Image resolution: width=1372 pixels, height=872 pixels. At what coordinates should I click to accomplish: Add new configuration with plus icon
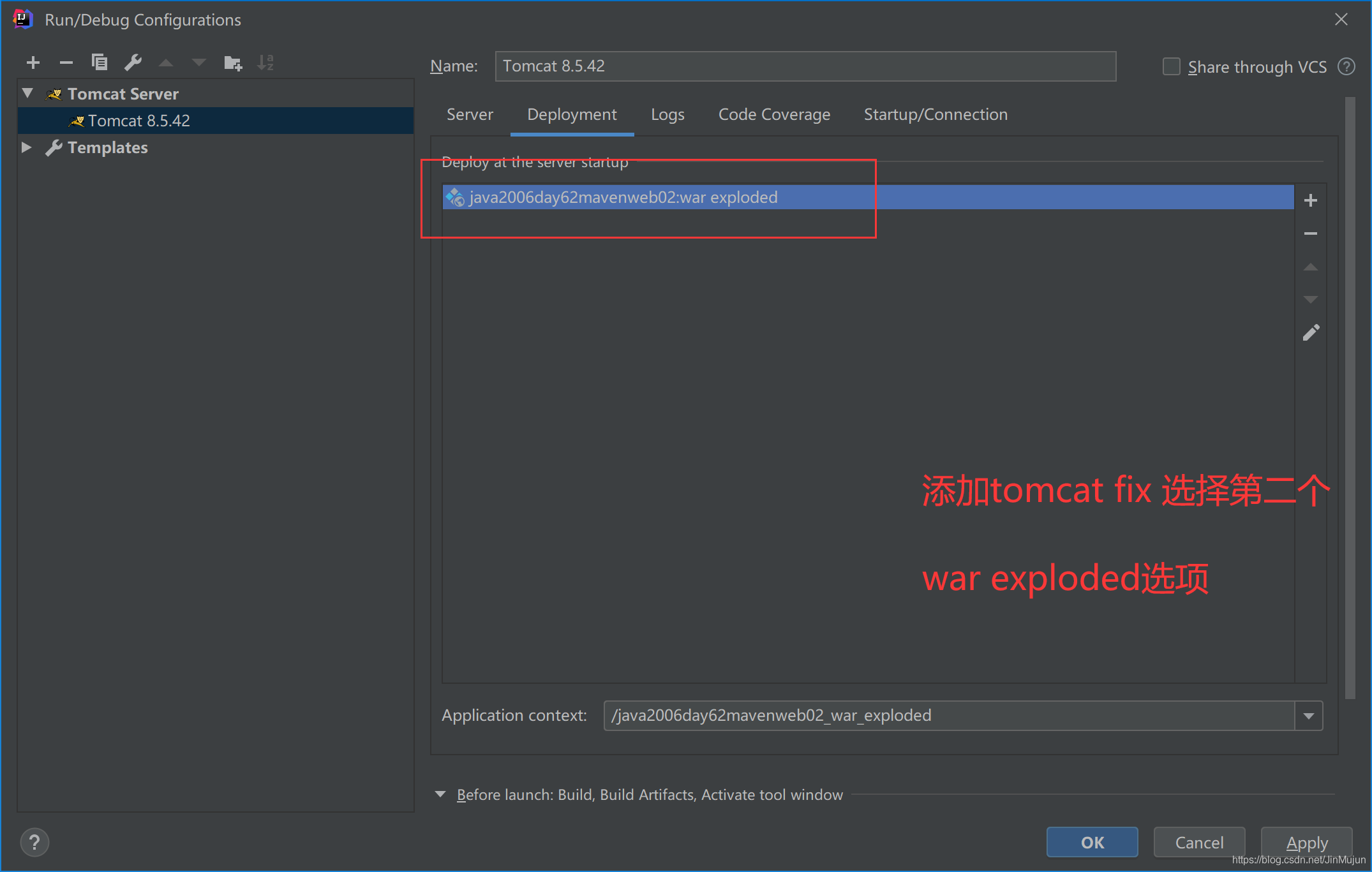click(33, 63)
